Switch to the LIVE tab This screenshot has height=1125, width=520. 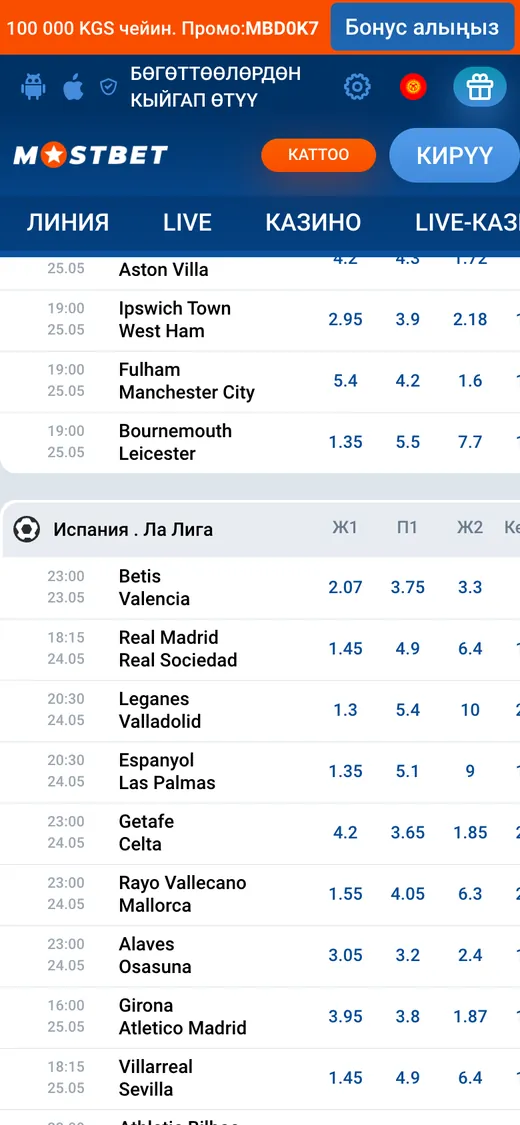click(187, 222)
